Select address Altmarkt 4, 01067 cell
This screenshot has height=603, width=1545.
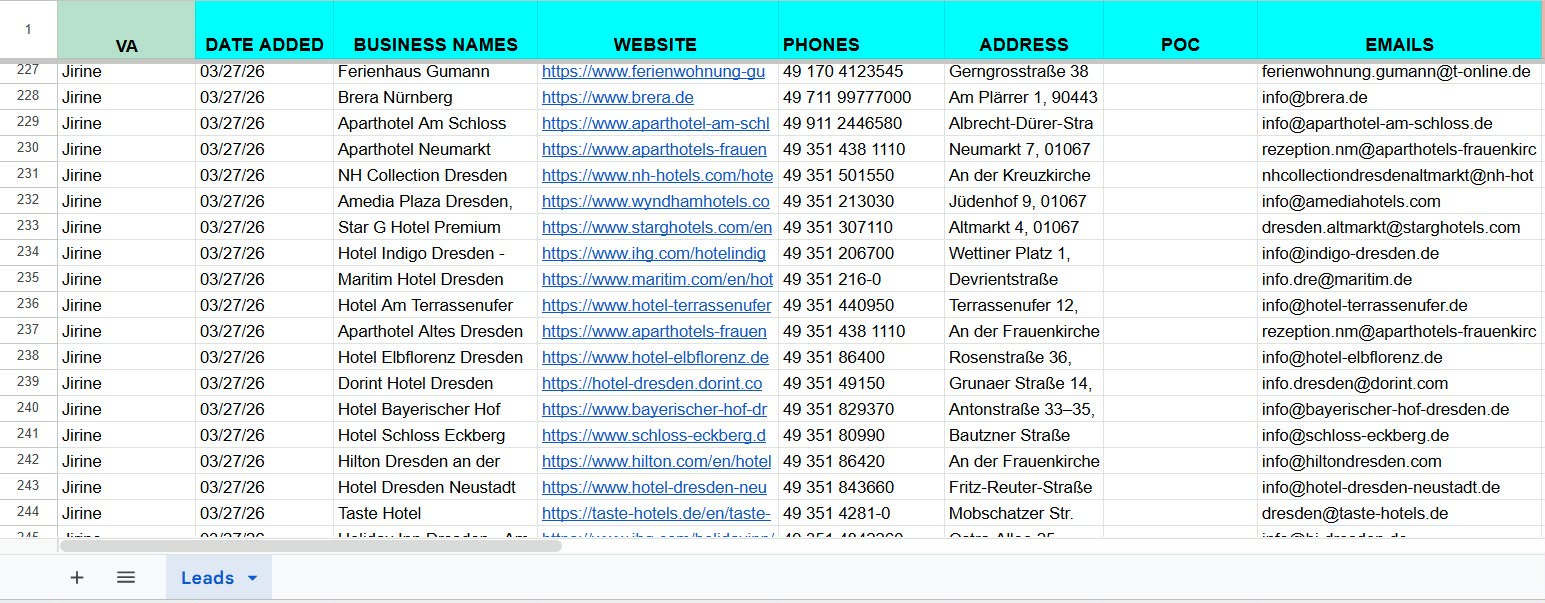coord(1023,227)
